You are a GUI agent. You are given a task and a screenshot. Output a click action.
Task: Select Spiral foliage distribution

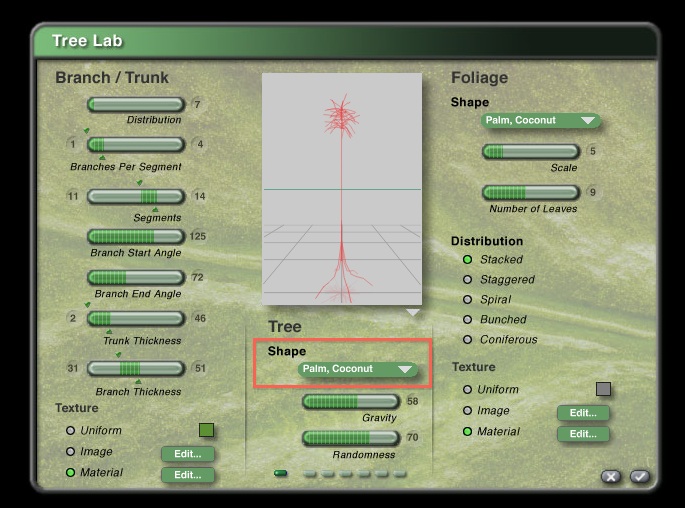pos(467,300)
